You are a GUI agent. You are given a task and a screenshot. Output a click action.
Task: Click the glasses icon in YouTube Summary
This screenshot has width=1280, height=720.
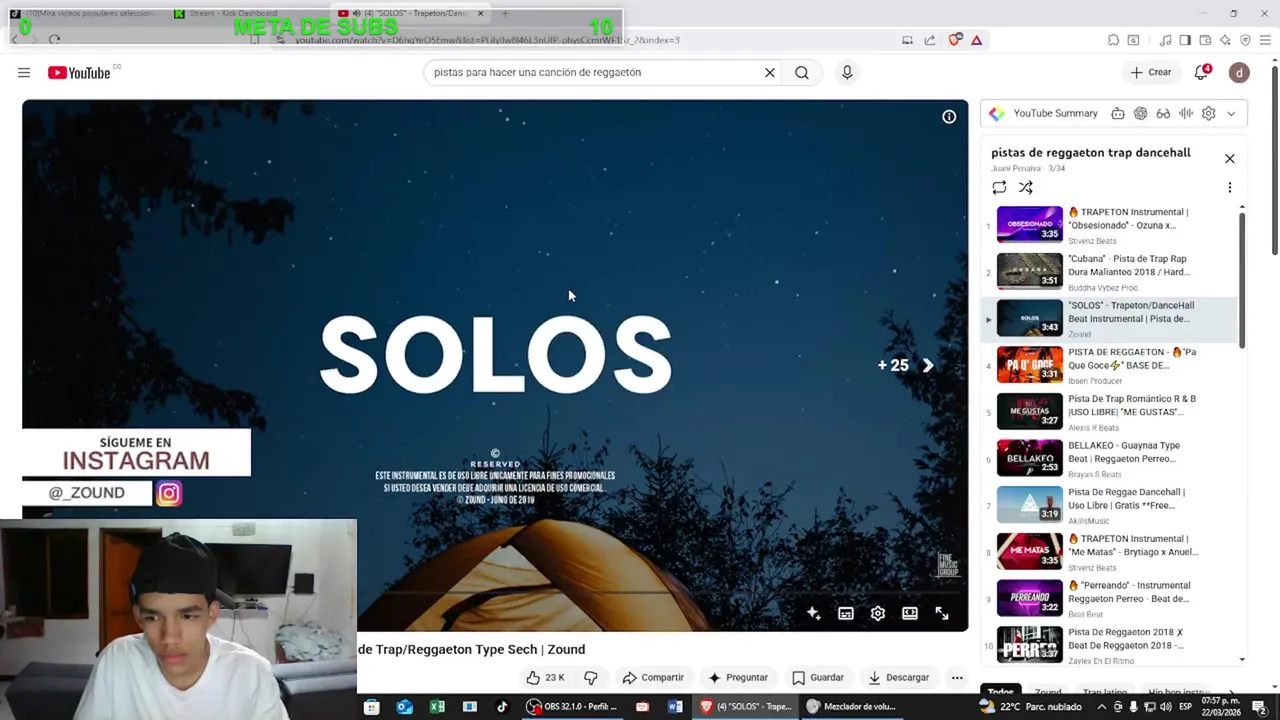(x=1163, y=113)
